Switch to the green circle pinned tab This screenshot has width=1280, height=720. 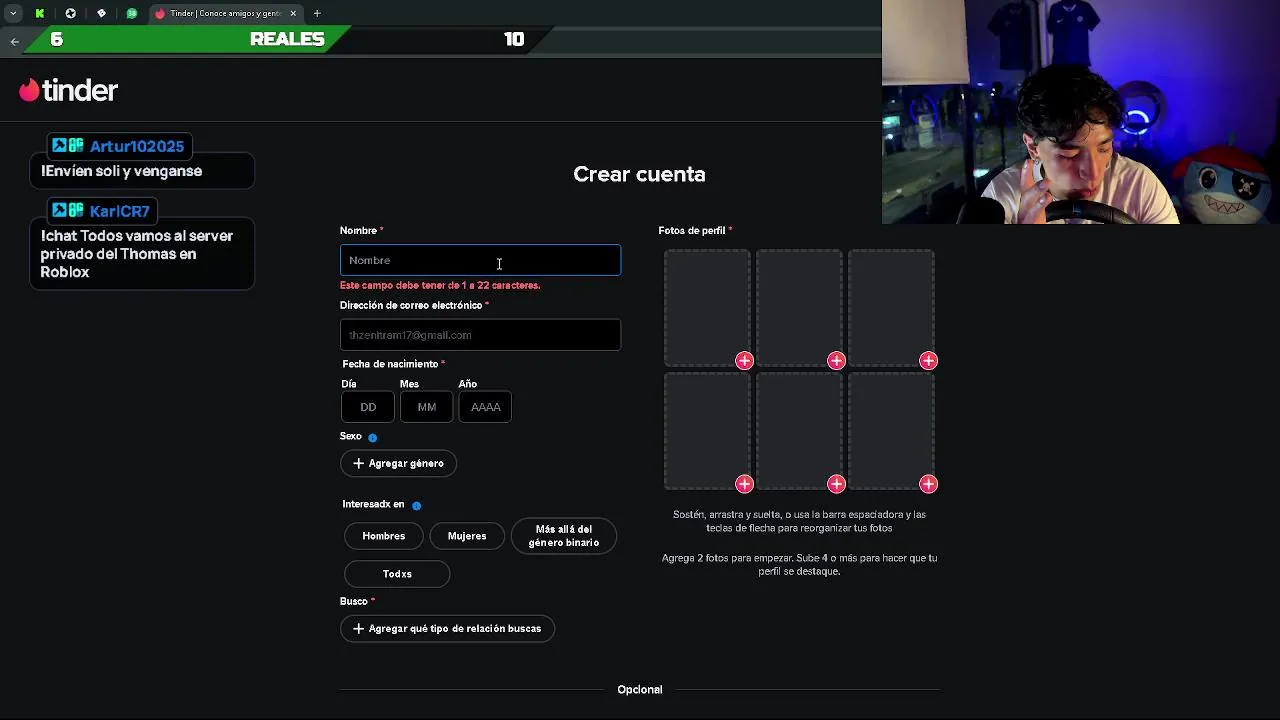[132, 13]
